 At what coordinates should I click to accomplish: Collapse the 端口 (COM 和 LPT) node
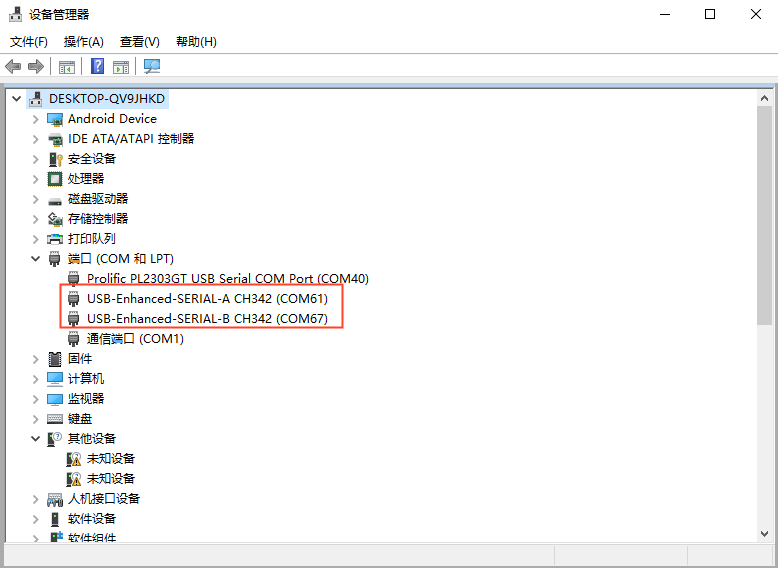point(36,259)
